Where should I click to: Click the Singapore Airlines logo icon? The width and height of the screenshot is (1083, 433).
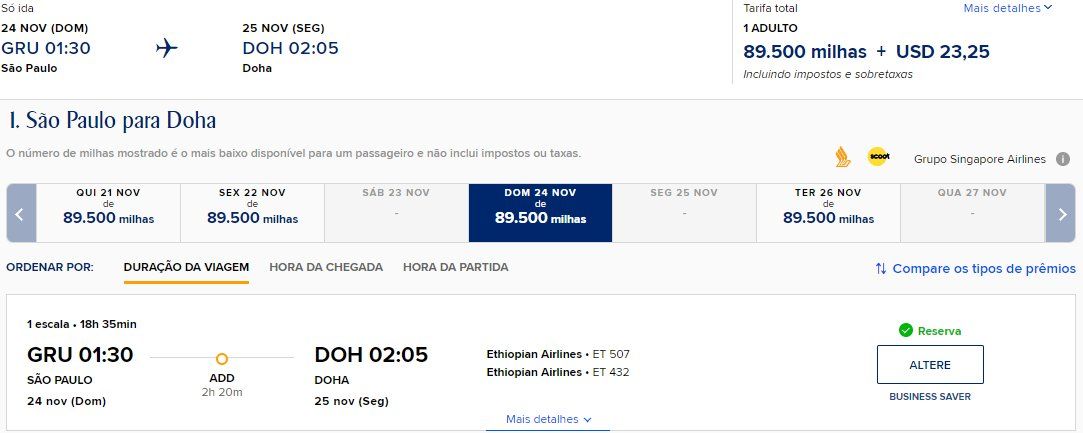[843, 157]
